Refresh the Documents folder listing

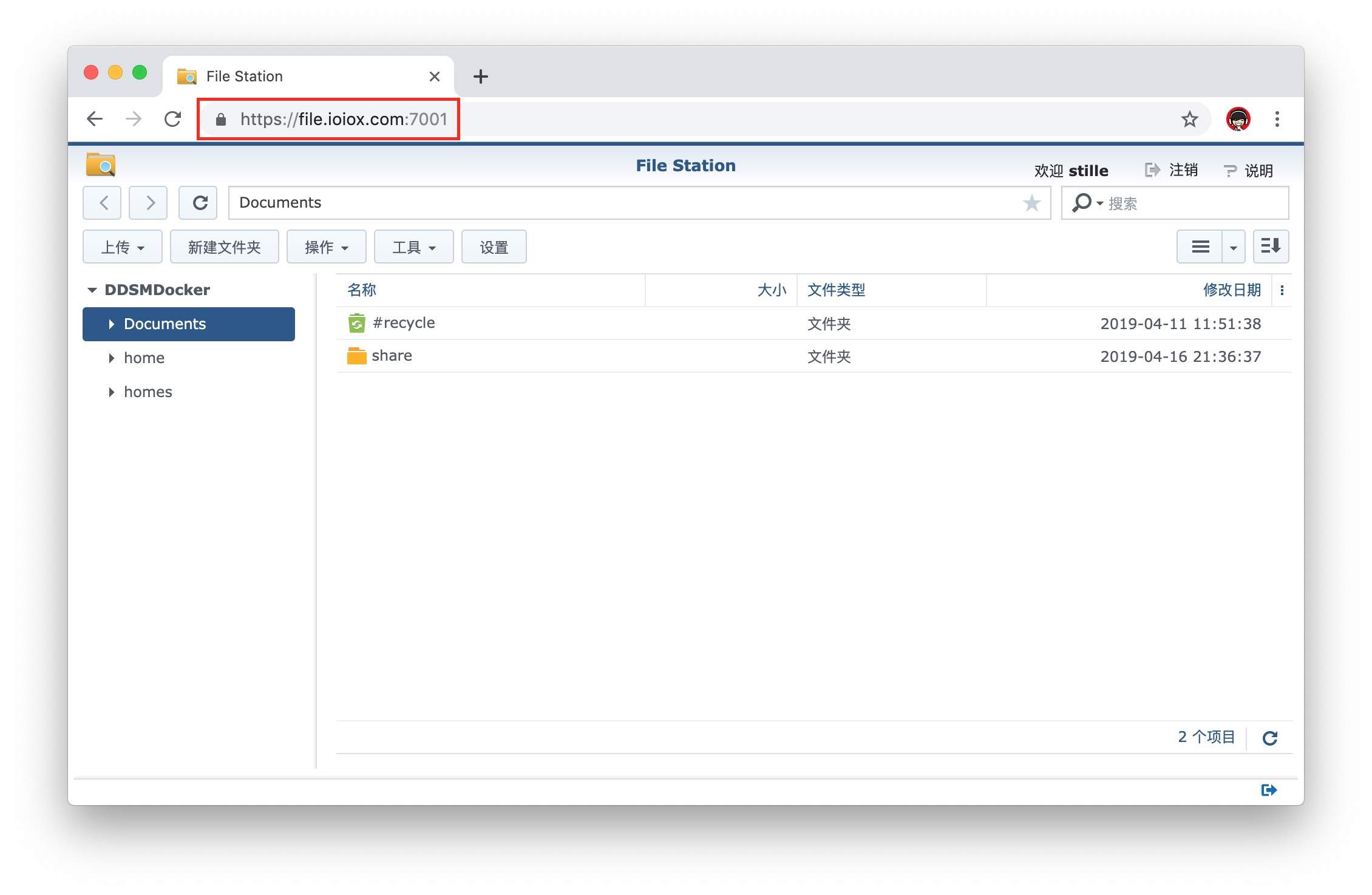199,203
